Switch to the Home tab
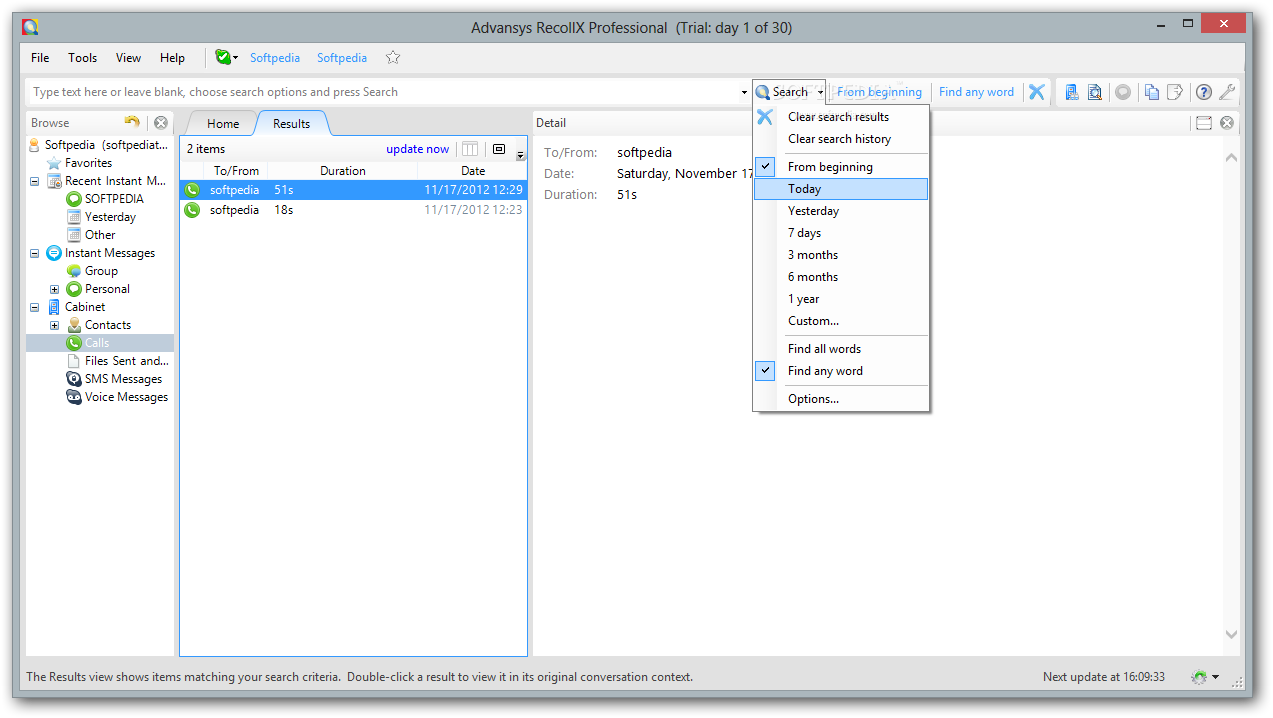This screenshot has width=1273, height=718. pos(223,124)
